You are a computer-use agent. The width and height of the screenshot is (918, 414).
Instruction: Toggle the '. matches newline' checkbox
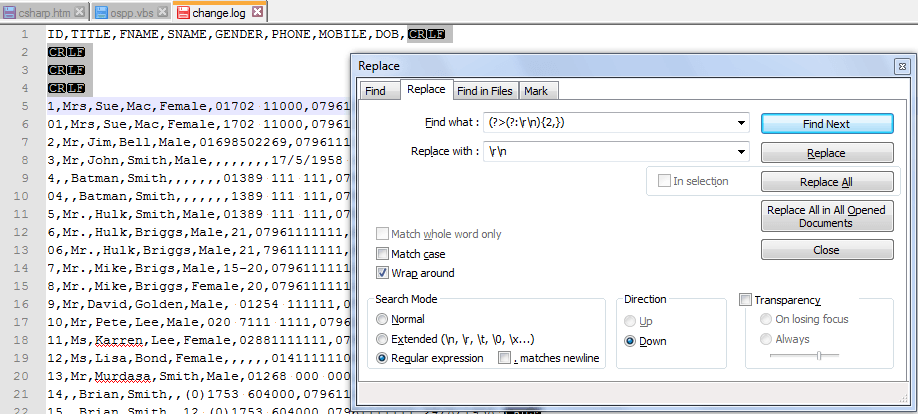pyautogui.click(x=505, y=358)
